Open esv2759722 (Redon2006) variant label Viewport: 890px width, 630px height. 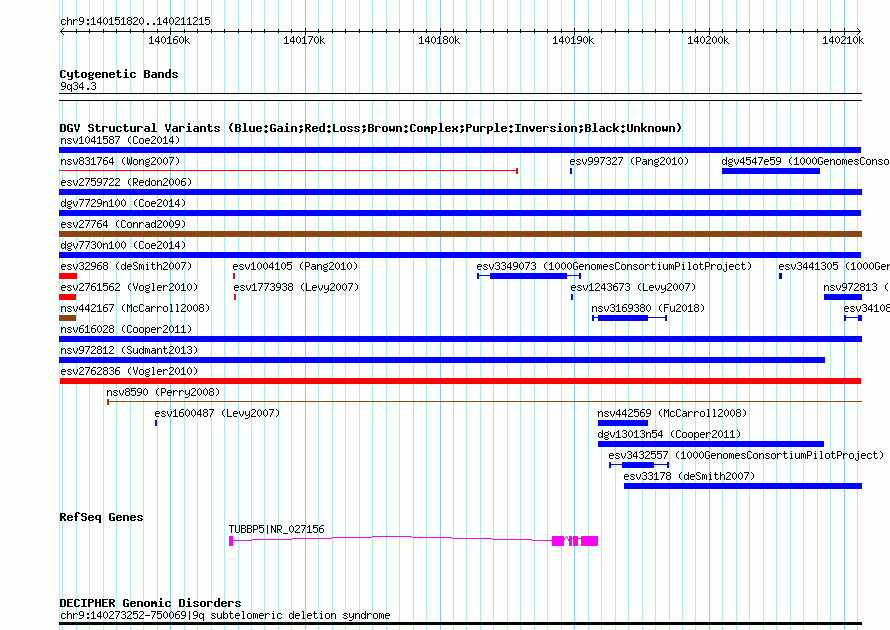(126, 182)
